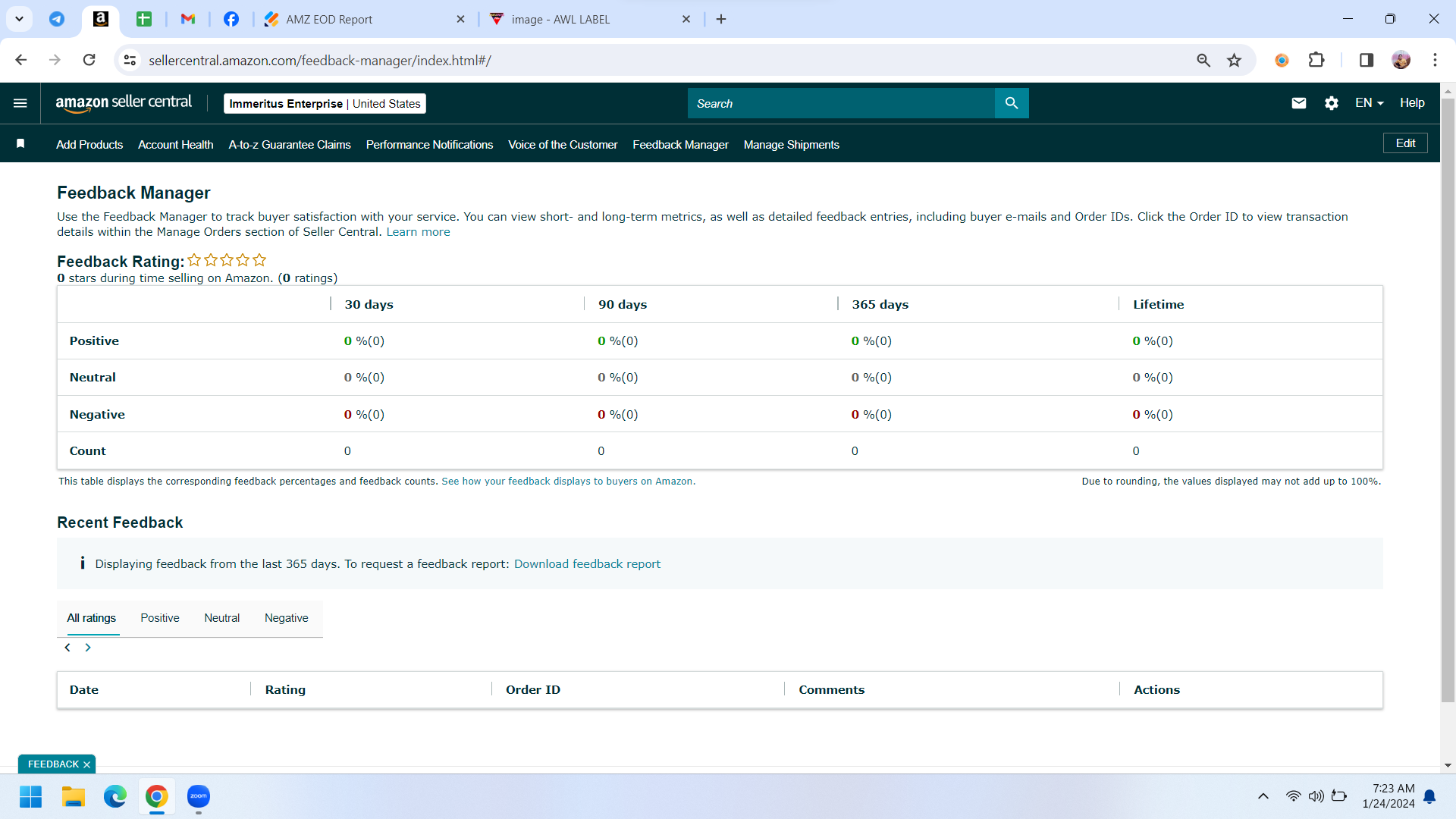Viewport: 1456px width, 819px height.
Task: Click the amazon seller central logo
Action: tap(124, 103)
